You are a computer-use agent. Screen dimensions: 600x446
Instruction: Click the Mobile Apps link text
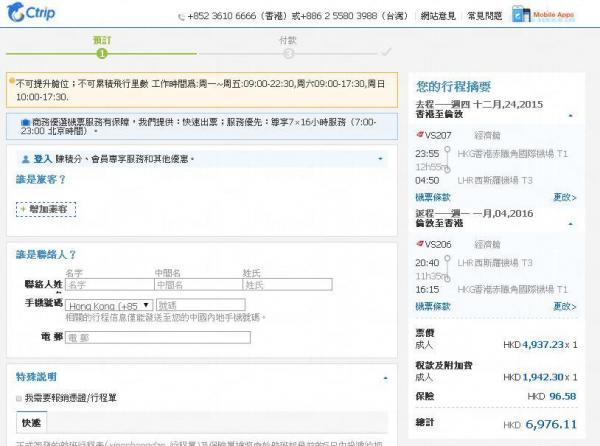554,15
